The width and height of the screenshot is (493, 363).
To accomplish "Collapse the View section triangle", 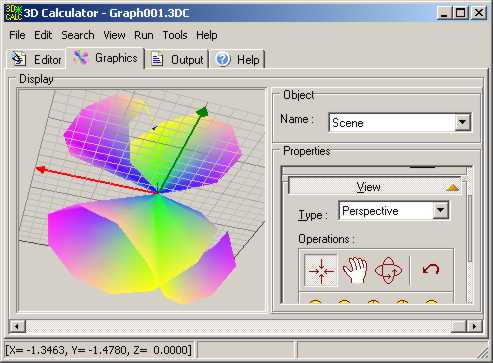I will coord(453,188).
